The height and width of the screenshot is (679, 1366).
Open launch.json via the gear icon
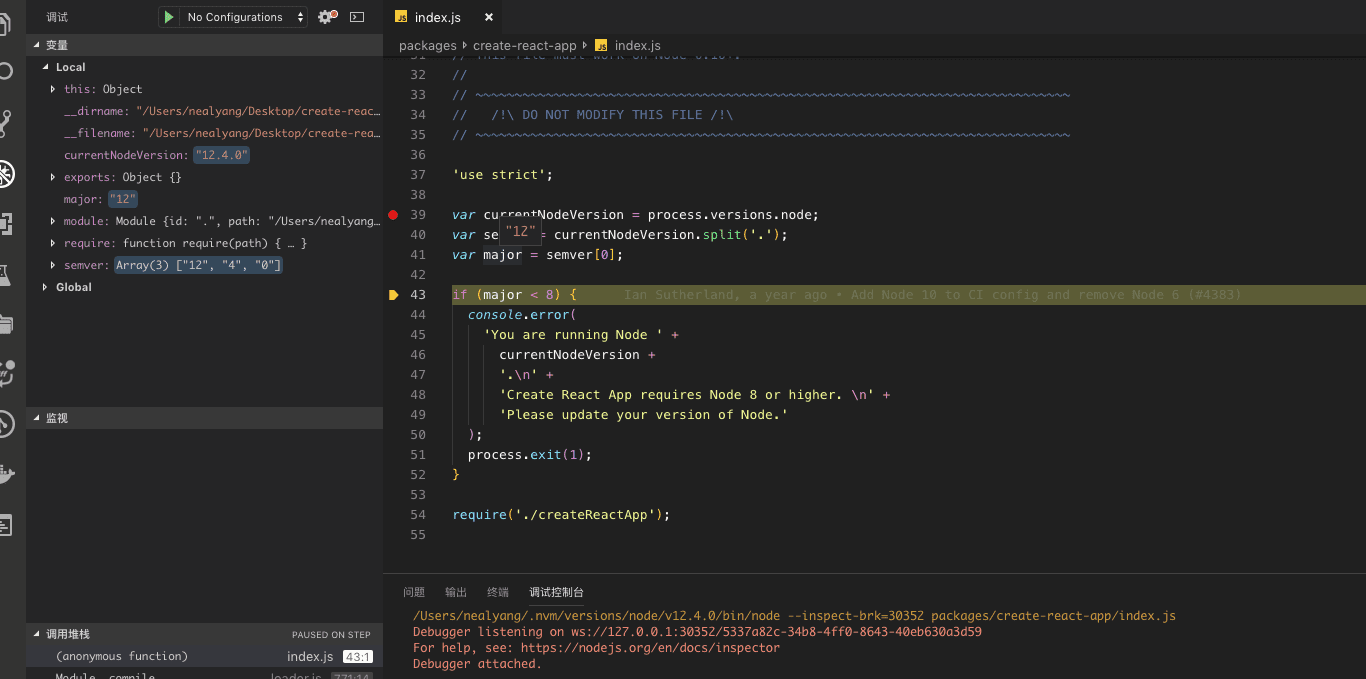[325, 17]
